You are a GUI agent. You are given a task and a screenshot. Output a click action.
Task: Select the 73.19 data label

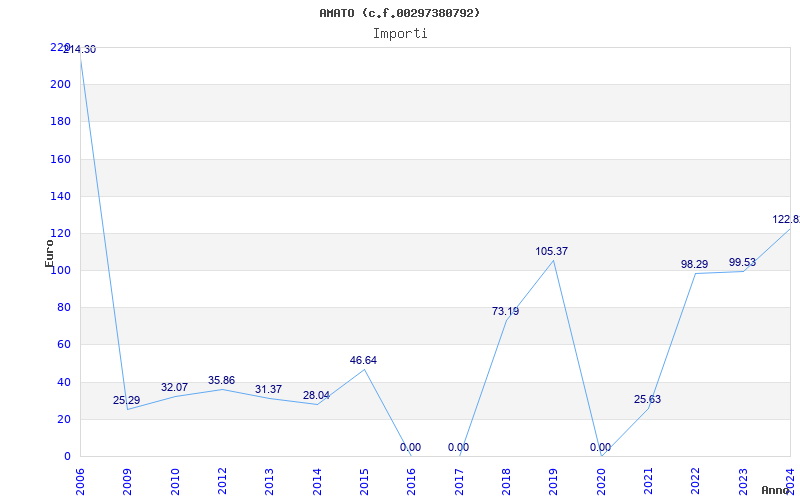click(x=506, y=312)
